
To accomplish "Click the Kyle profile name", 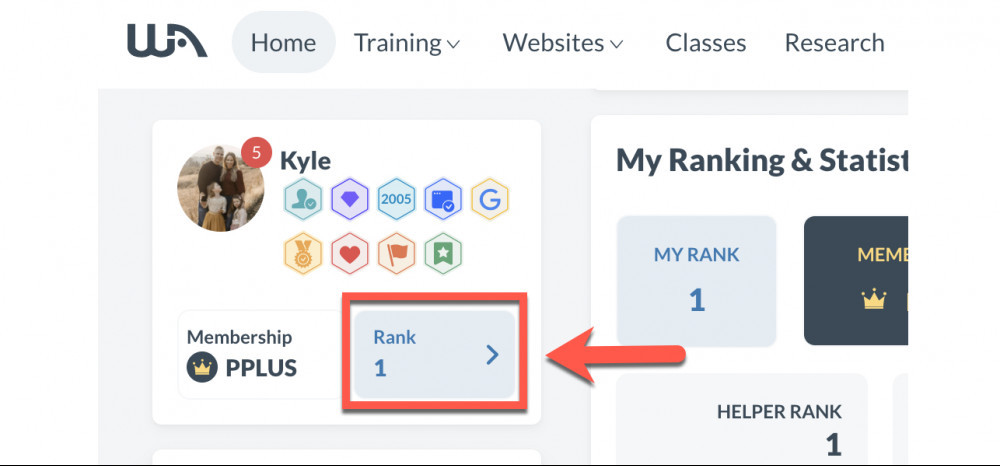I will click(x=305, y=161).
